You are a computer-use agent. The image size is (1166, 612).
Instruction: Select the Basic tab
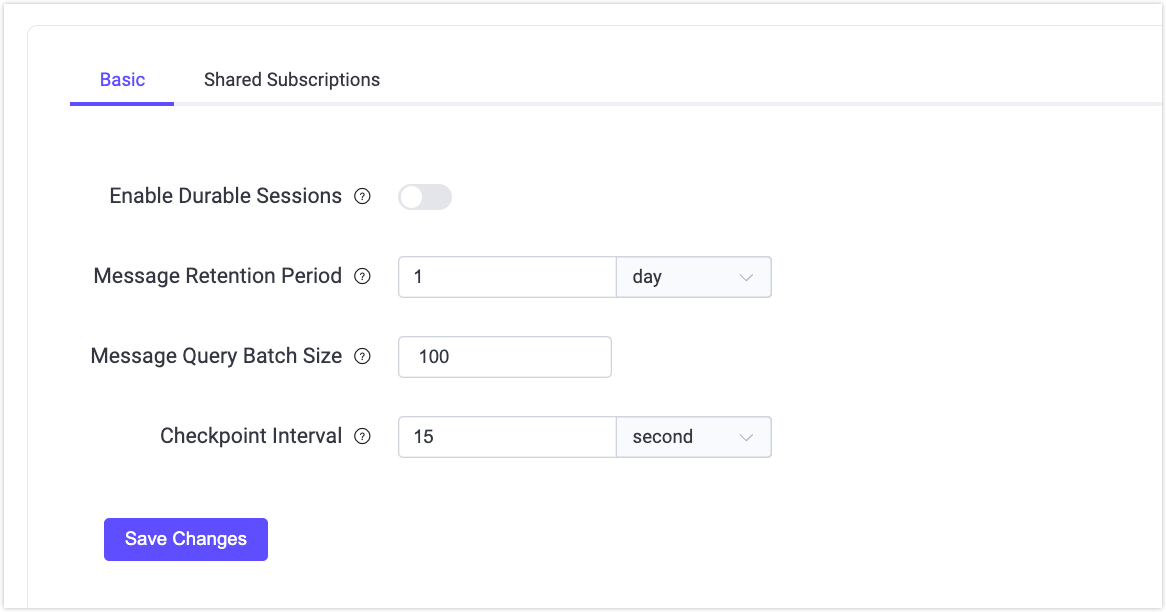pos(121,79)
